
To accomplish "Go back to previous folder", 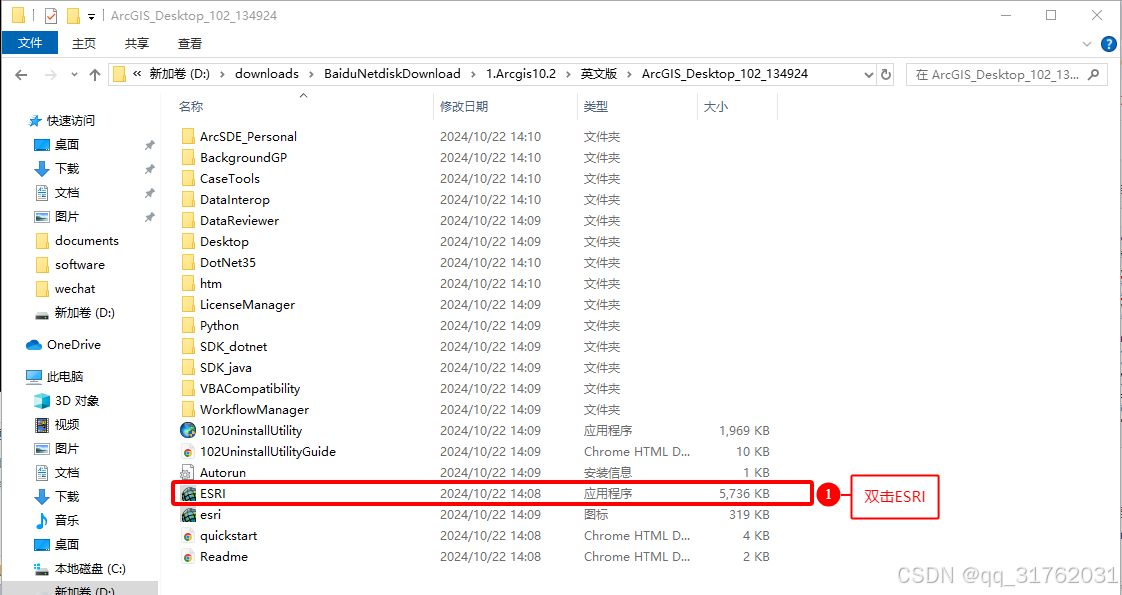I will click(x=21, y=74).
